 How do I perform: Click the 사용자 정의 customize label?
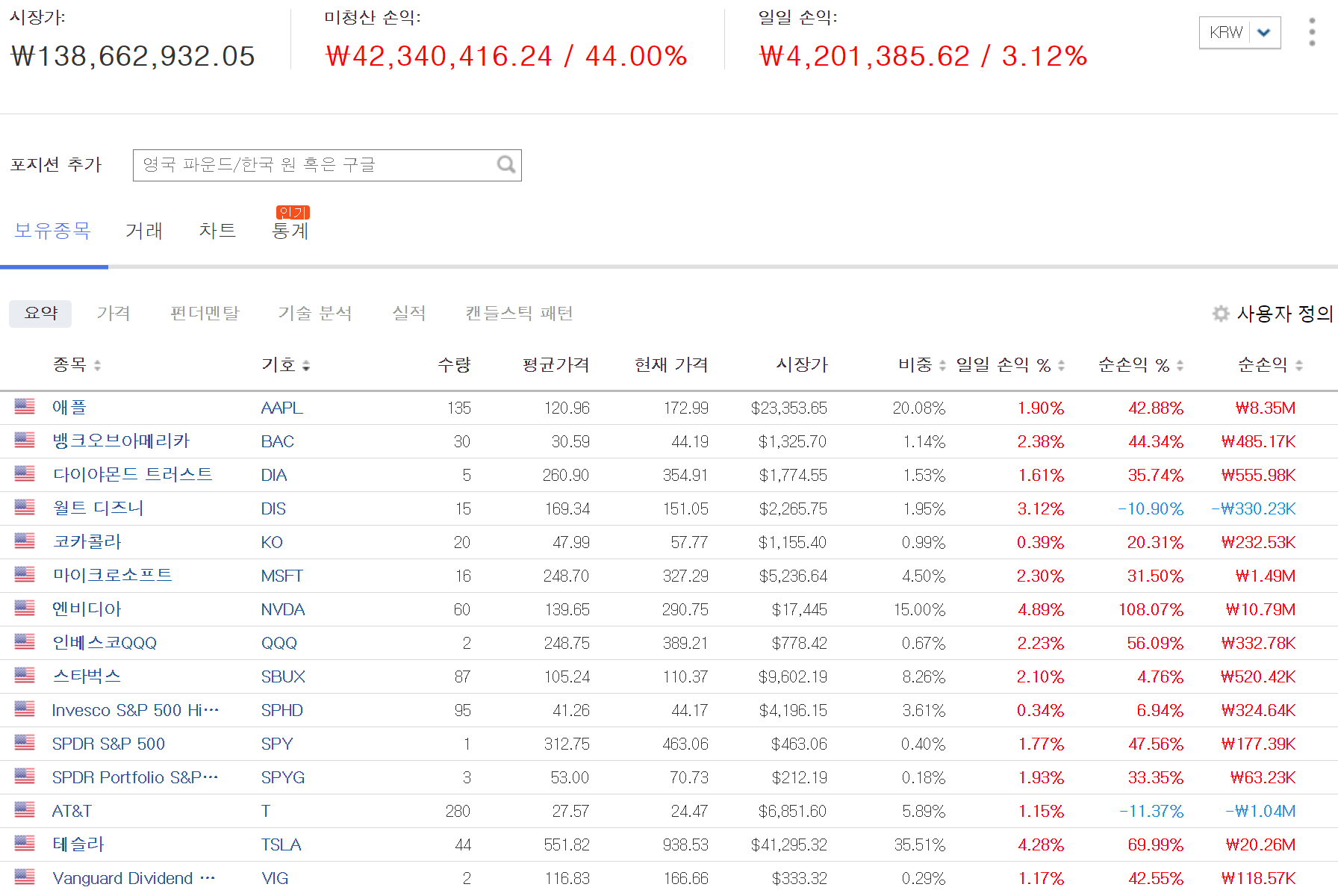pos(1285,314)
